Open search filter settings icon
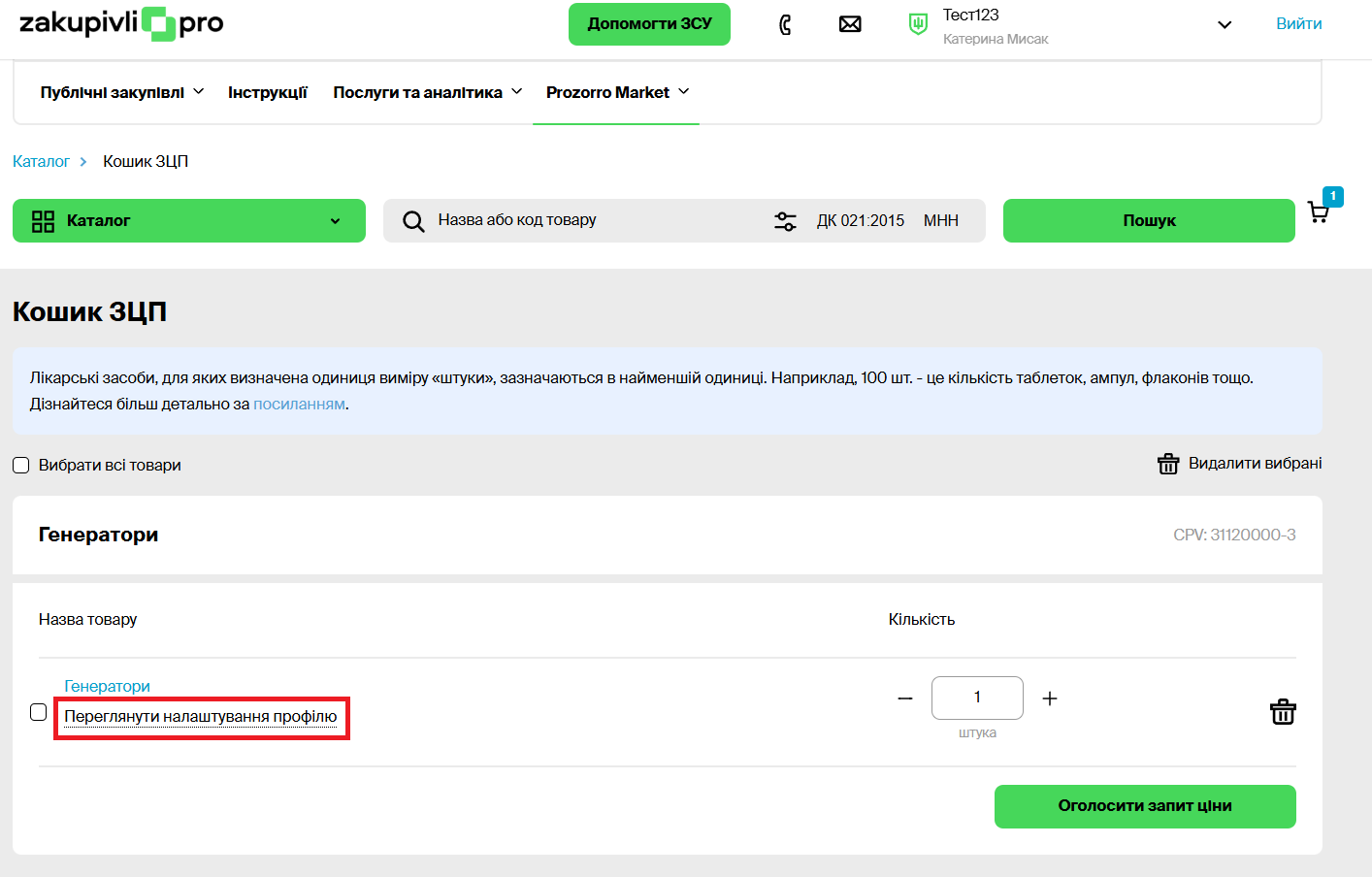Viewport: 1372px width, 877px height. pos(785,221)
